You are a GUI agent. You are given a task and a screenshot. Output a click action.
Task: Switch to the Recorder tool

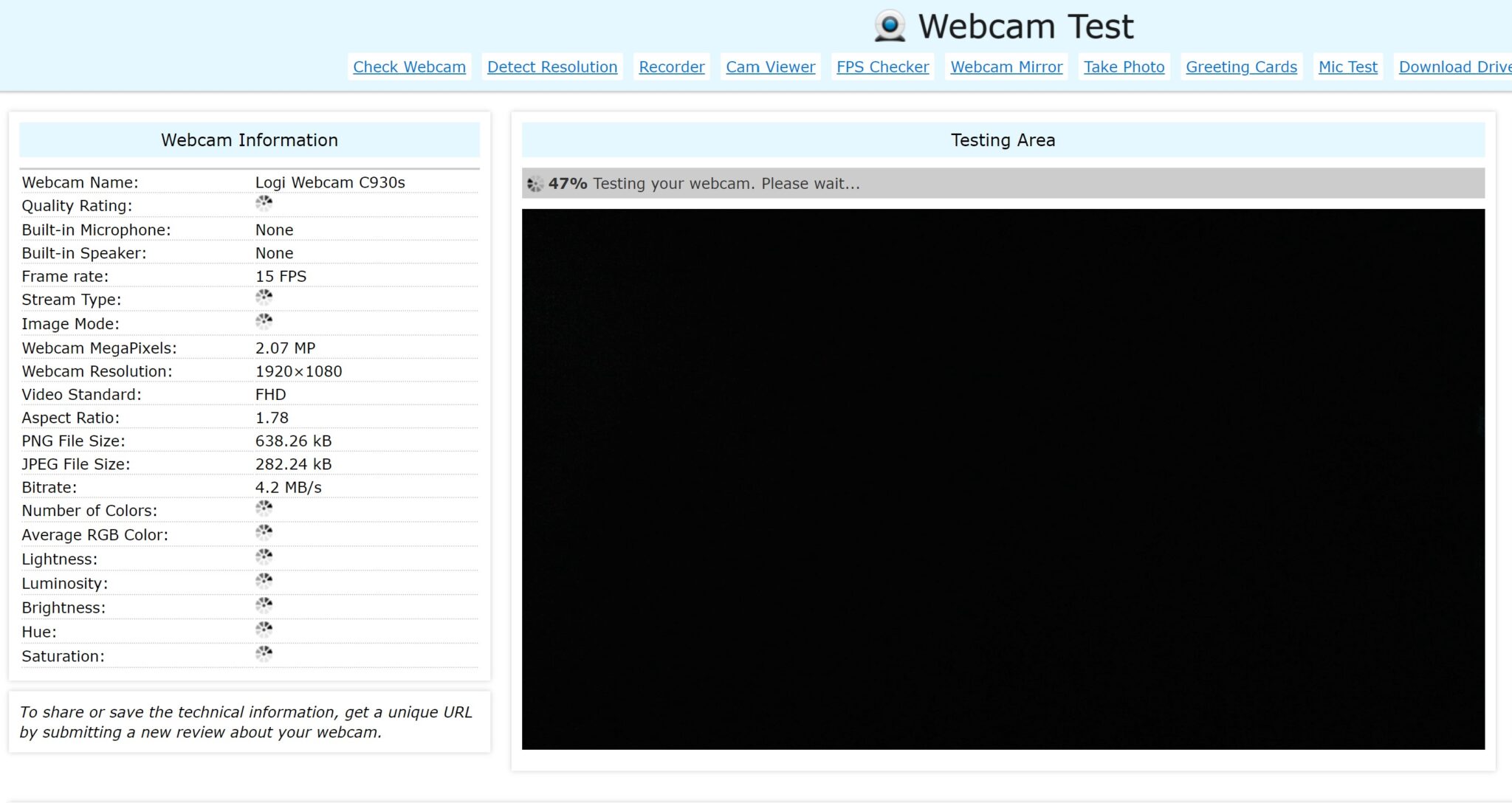pos(671,66)
